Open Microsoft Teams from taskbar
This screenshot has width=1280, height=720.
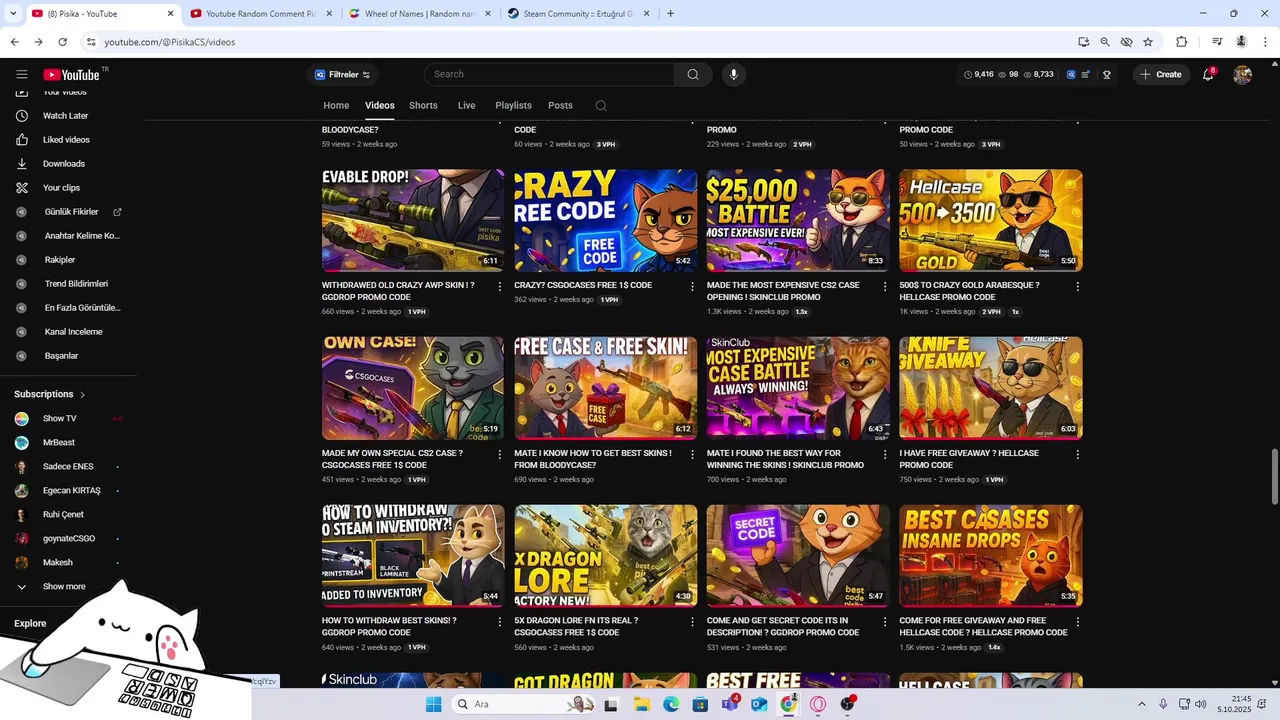(730, 704)
